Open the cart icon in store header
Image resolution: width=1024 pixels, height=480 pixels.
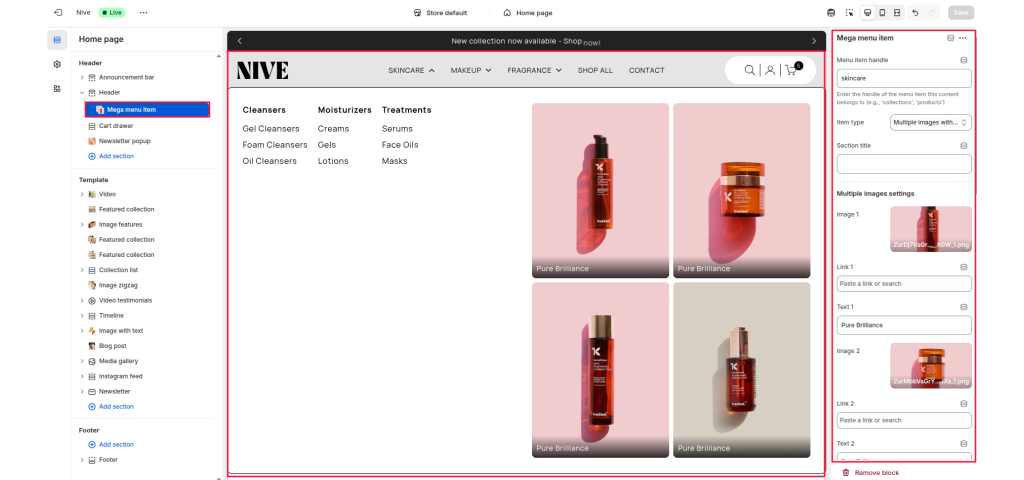point(791,70)
